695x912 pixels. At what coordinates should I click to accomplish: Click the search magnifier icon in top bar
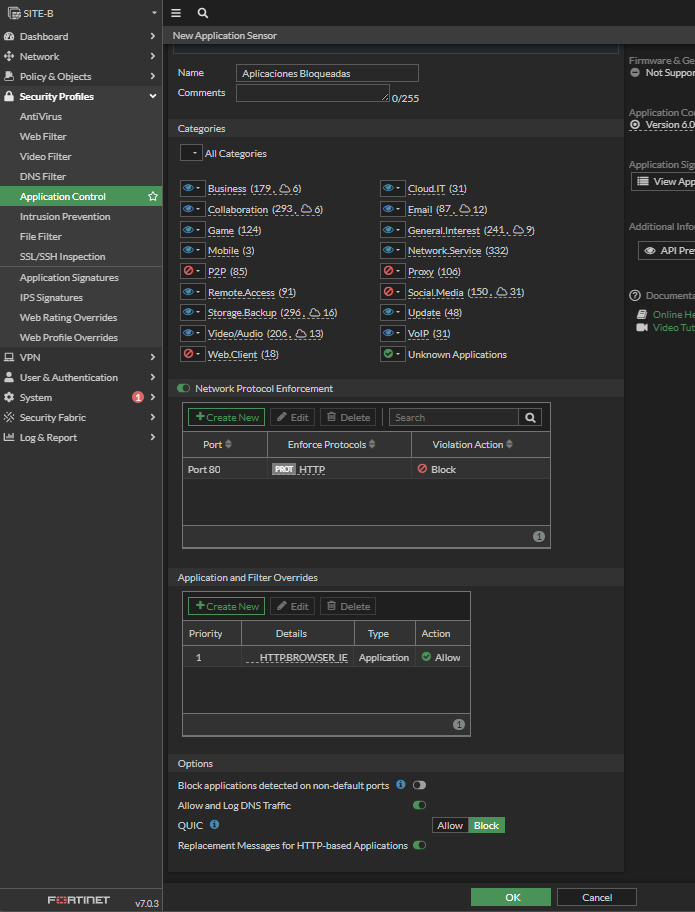203,13
